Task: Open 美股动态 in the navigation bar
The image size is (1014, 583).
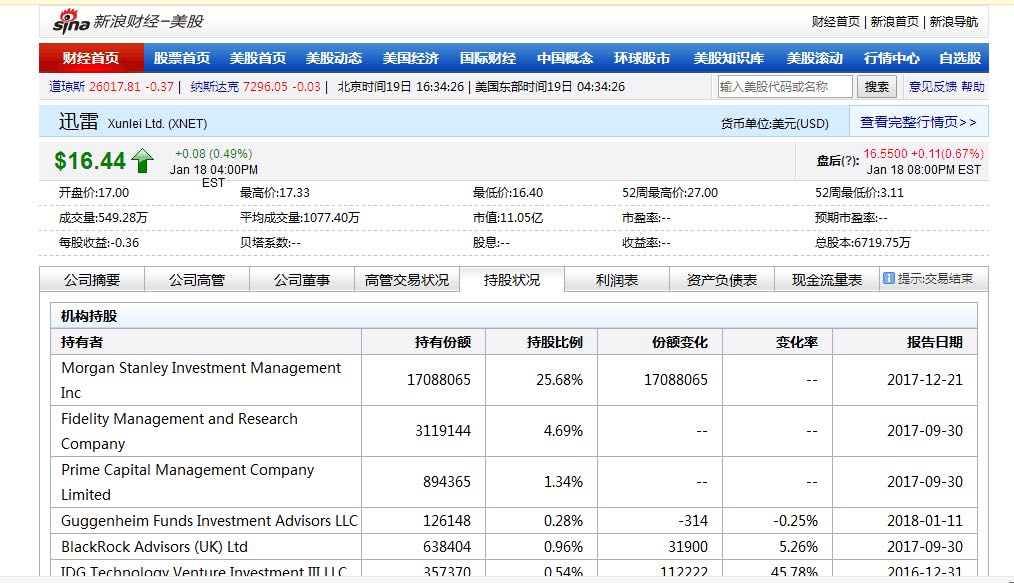Action: pyautogui.click(x=334, y=58)
